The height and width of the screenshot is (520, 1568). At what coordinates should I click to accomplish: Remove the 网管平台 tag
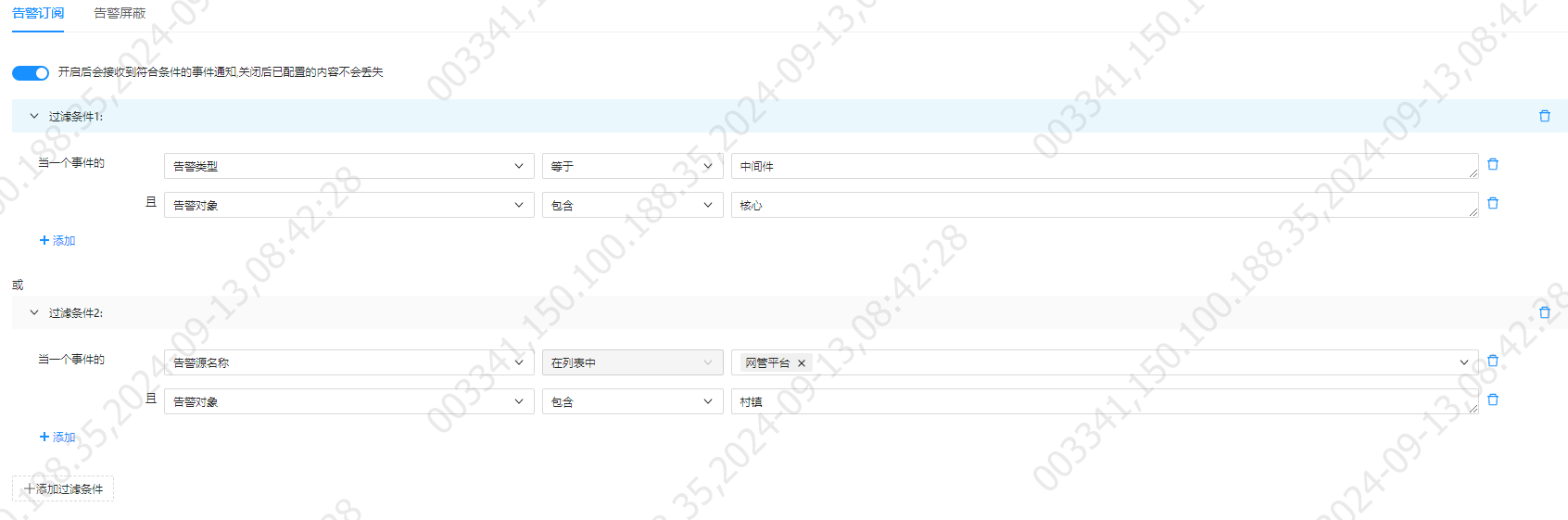(802, 363)
